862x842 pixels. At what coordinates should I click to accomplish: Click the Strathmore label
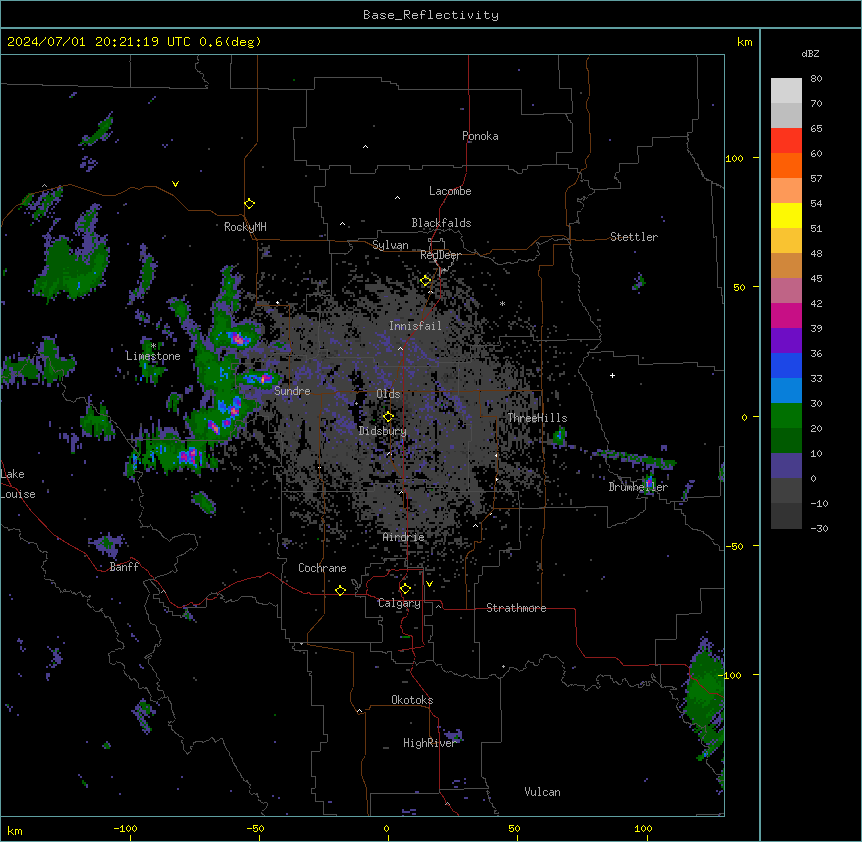pos(516,608)
